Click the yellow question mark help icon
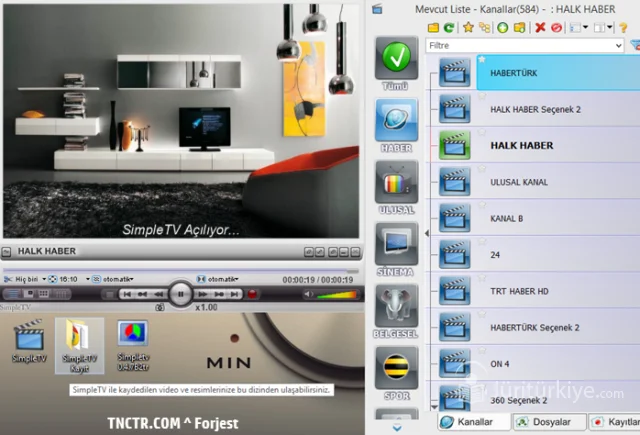Viewport: 640px width, 435px height. point(623,27)
